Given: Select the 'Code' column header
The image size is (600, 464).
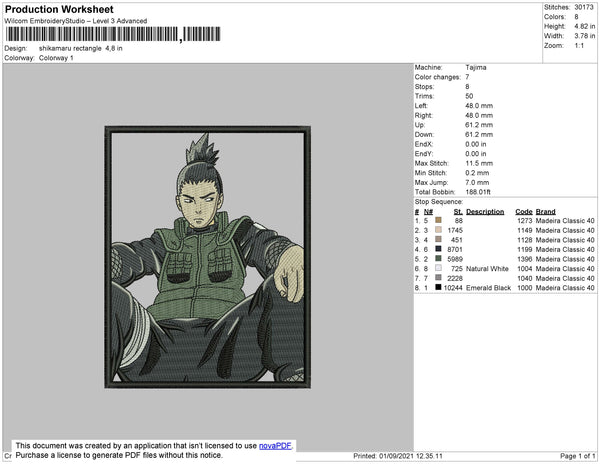Looking at the screenshot, I should [524, 212].
